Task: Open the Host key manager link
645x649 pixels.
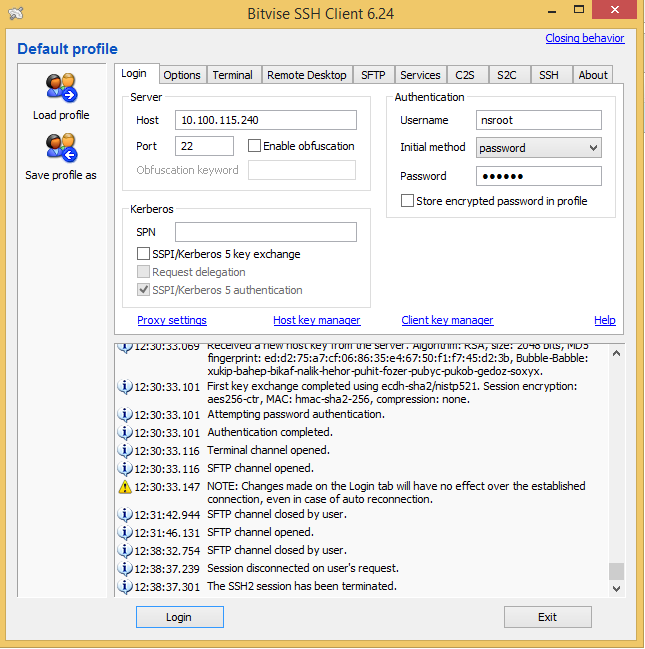Action: [x=316, y=320]
